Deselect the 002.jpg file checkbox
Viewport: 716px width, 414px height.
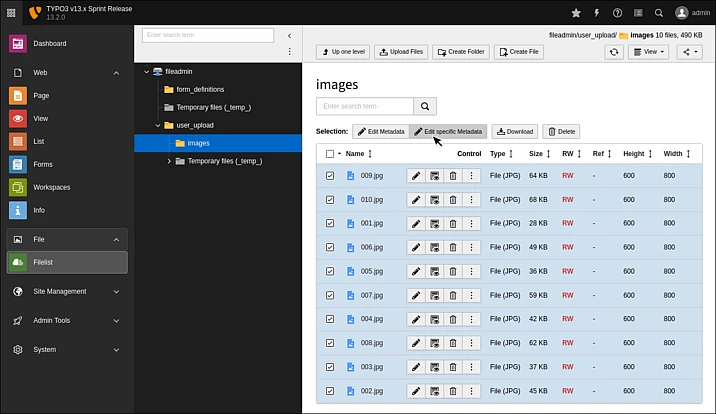point(330,391)
